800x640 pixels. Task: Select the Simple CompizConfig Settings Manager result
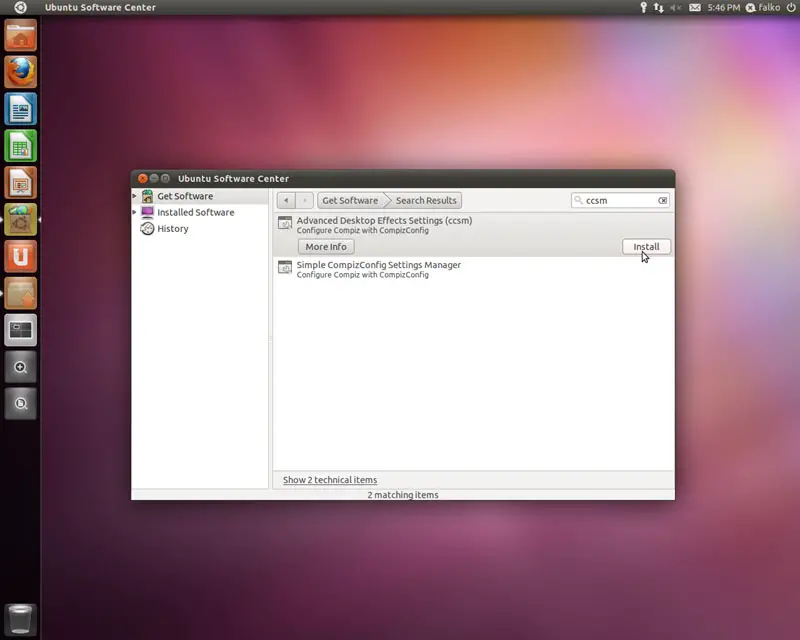tap(473, 269)
